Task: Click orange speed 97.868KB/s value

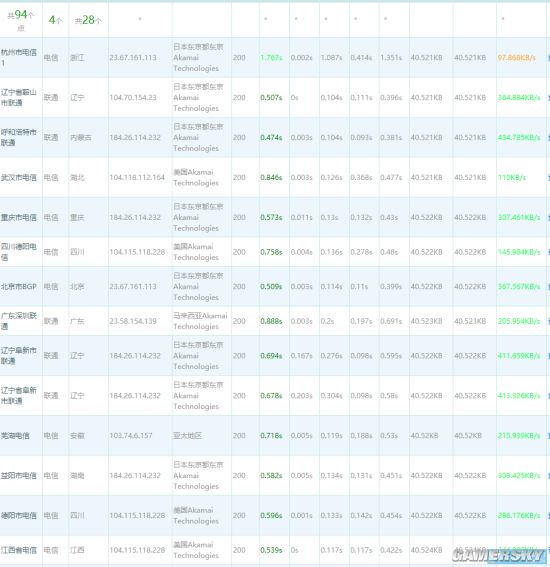Action: pos(517,57)
